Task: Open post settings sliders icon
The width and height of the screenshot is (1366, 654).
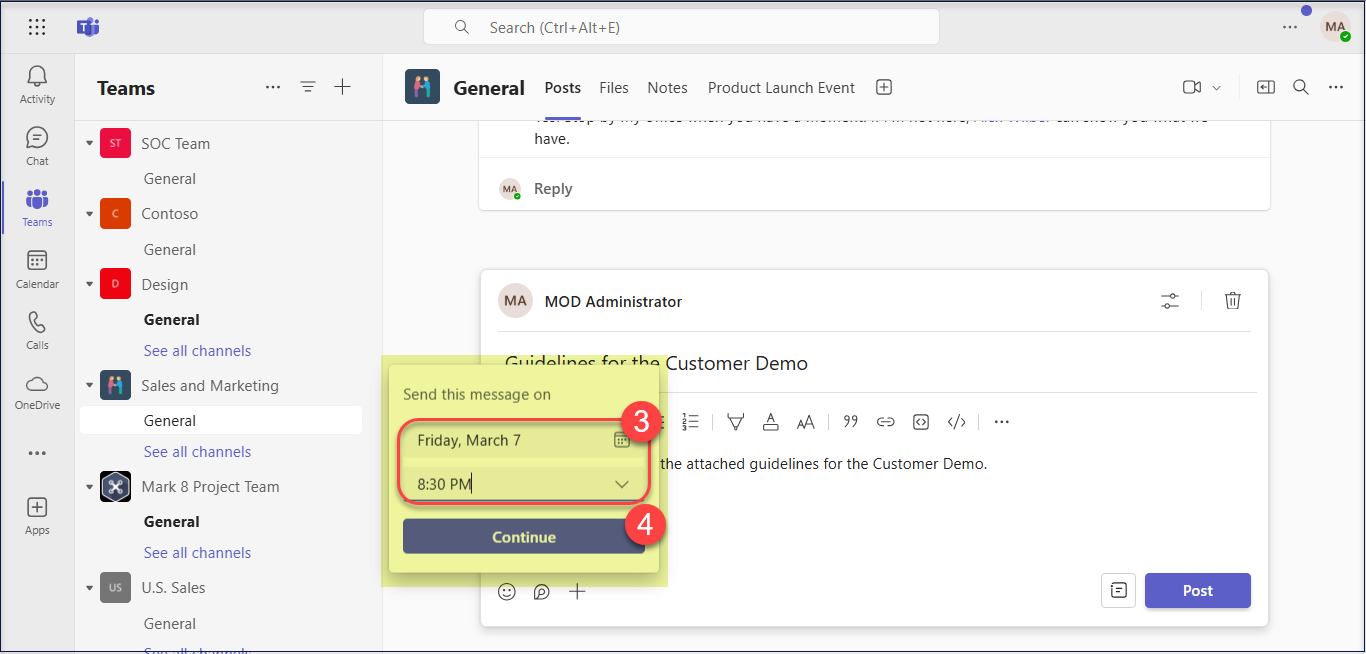Action: [x=1170, y=301]
